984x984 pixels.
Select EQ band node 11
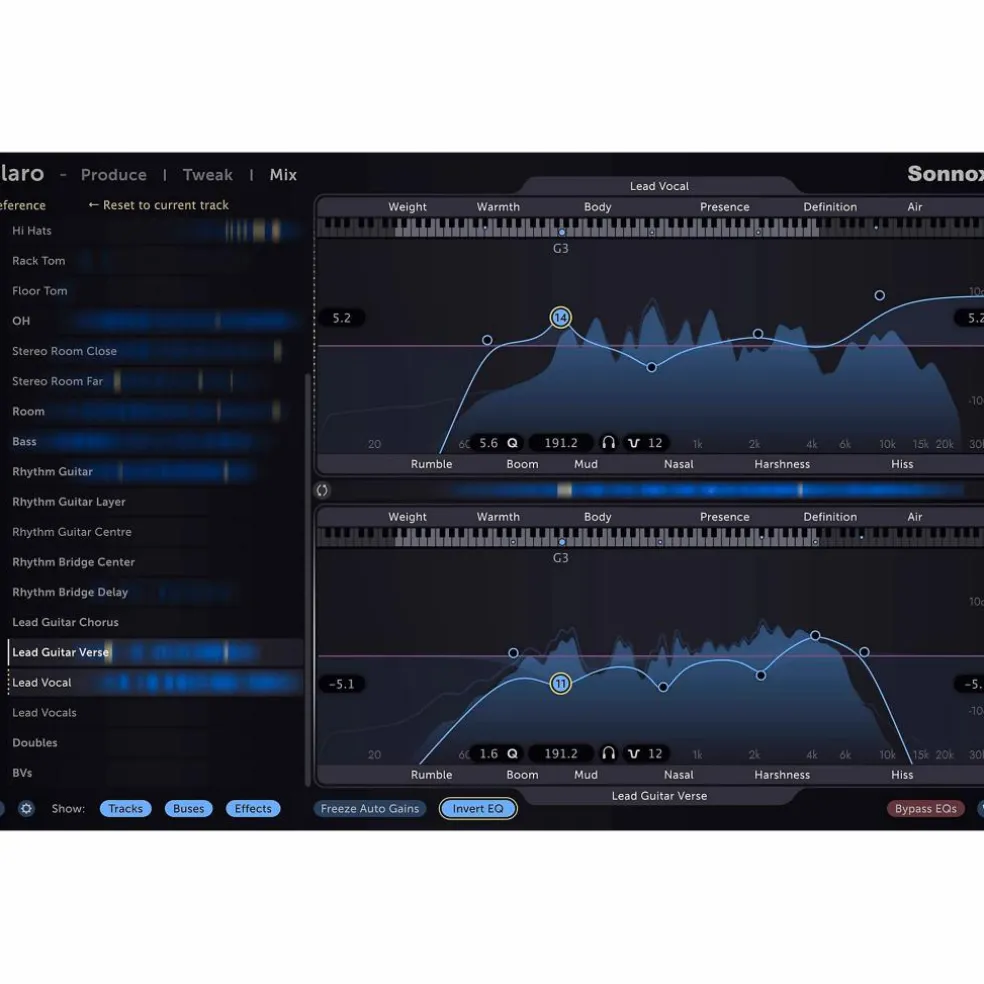coord(560,683)
